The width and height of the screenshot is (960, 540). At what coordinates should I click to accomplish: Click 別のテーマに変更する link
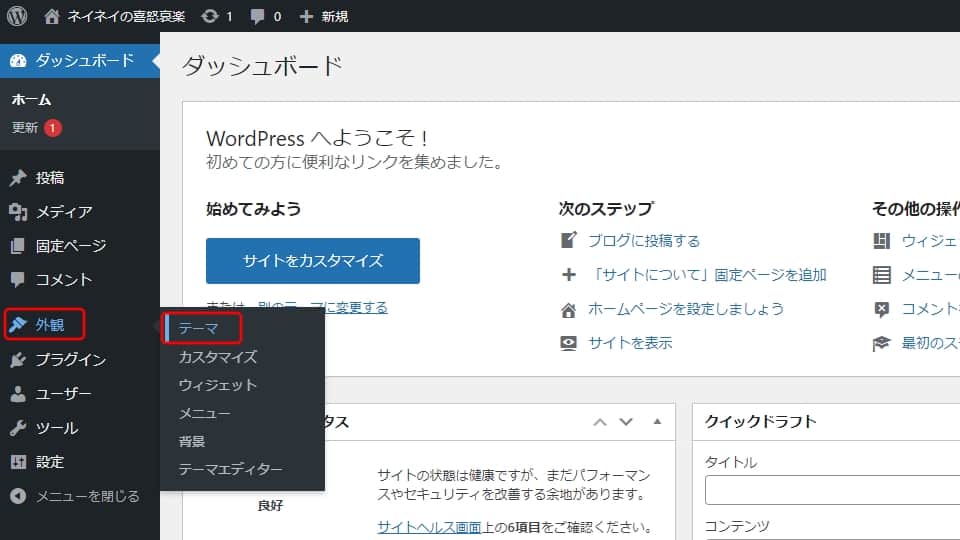click(x=322, y=307)
